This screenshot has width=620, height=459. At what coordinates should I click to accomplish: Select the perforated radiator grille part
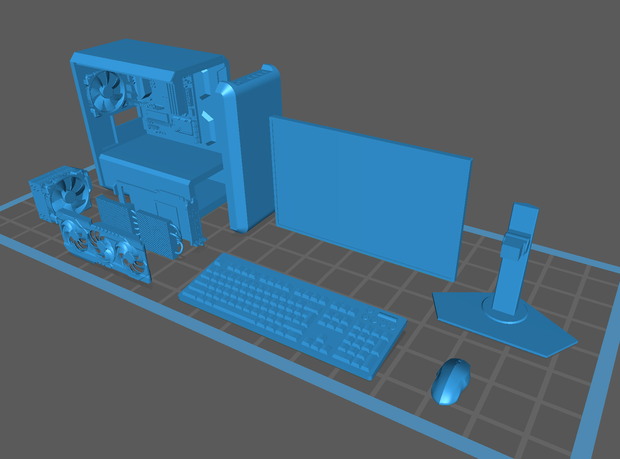[x=156, y=234]
